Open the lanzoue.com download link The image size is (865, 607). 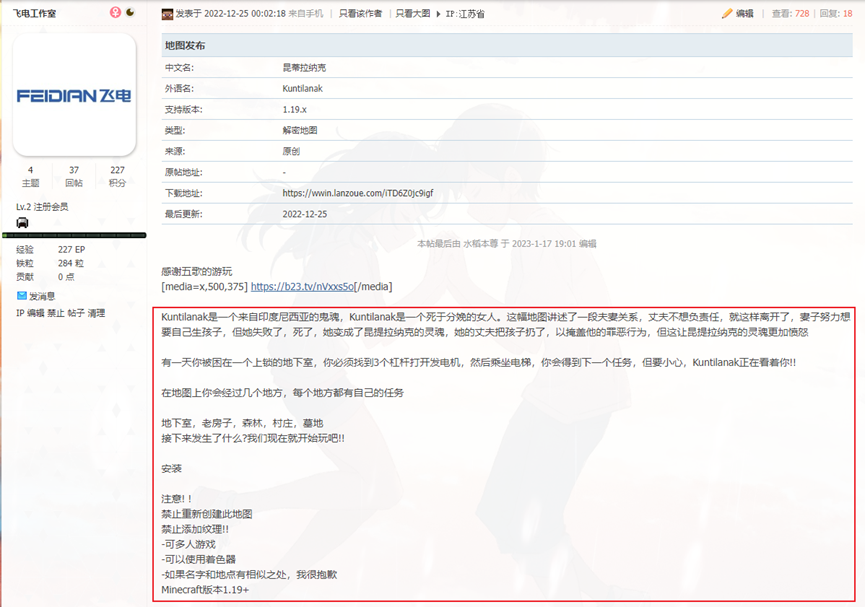[358, 193]
